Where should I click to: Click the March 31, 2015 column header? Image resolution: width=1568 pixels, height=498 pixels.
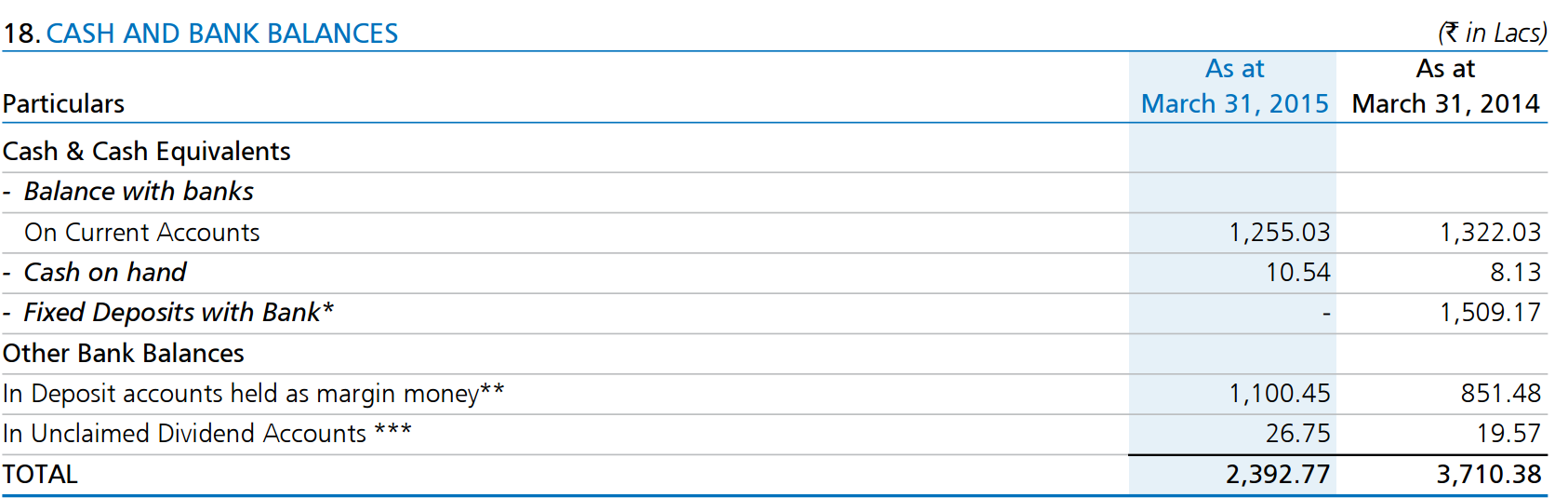[1234, 86]
